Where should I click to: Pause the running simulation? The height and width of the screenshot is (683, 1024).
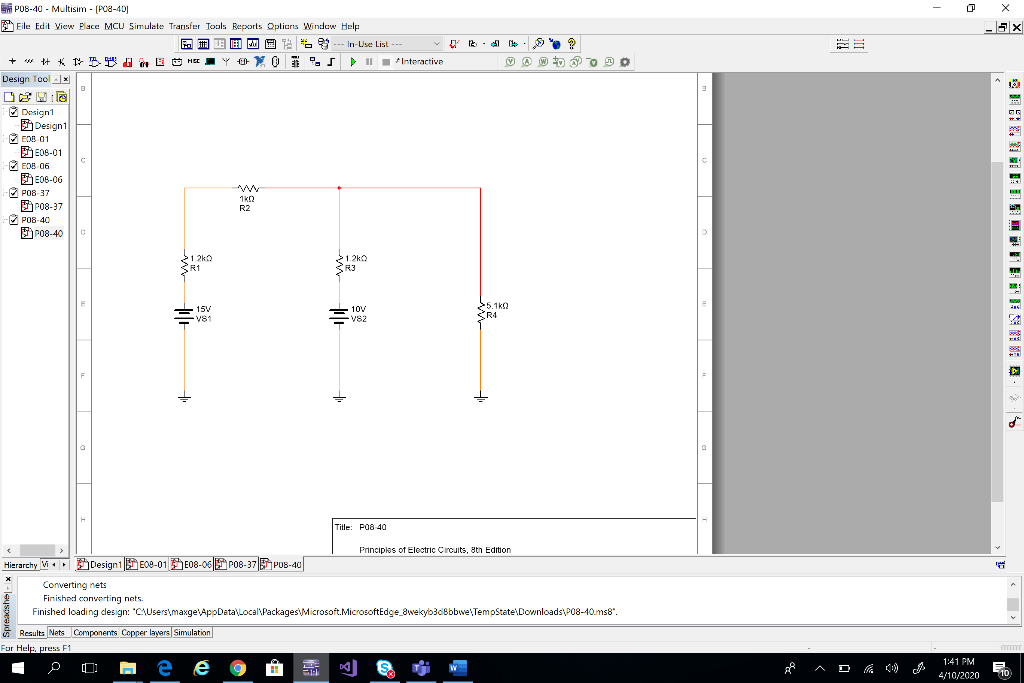[368, 61]
